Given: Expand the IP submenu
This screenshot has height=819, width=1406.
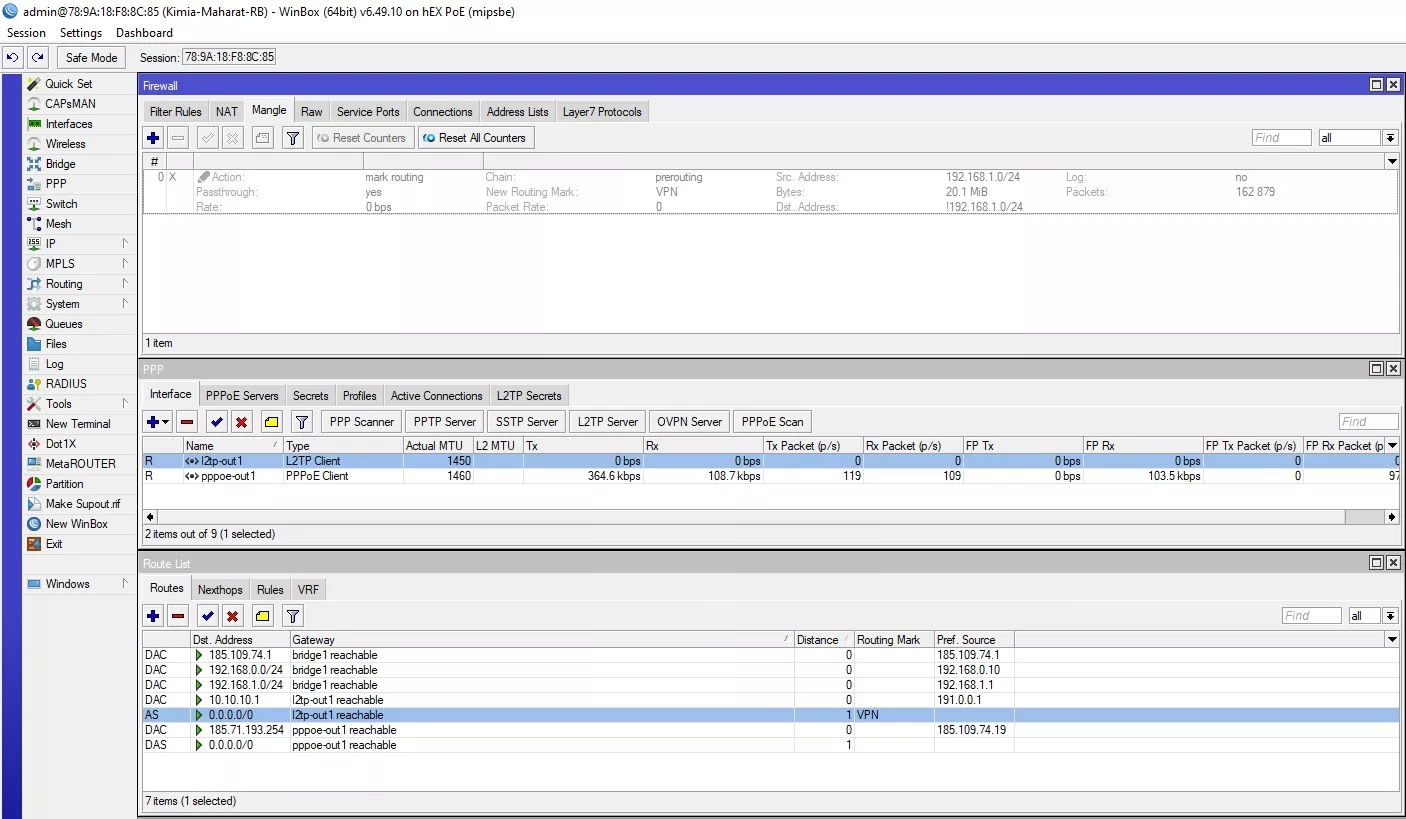Looking at the screenshot, I should [x=80, y=244].
